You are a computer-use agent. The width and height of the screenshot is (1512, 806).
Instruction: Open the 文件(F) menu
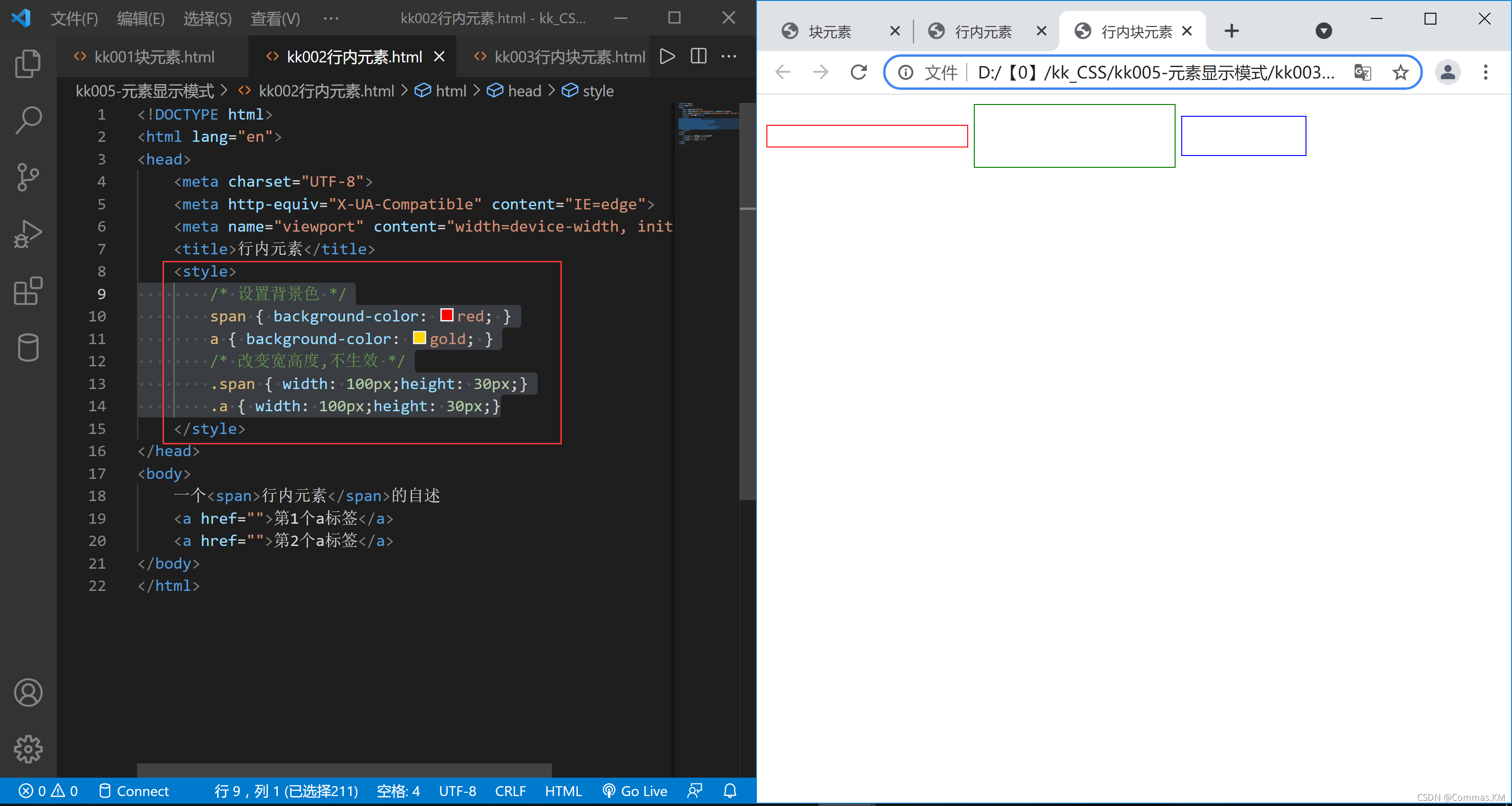click(74, 18)
